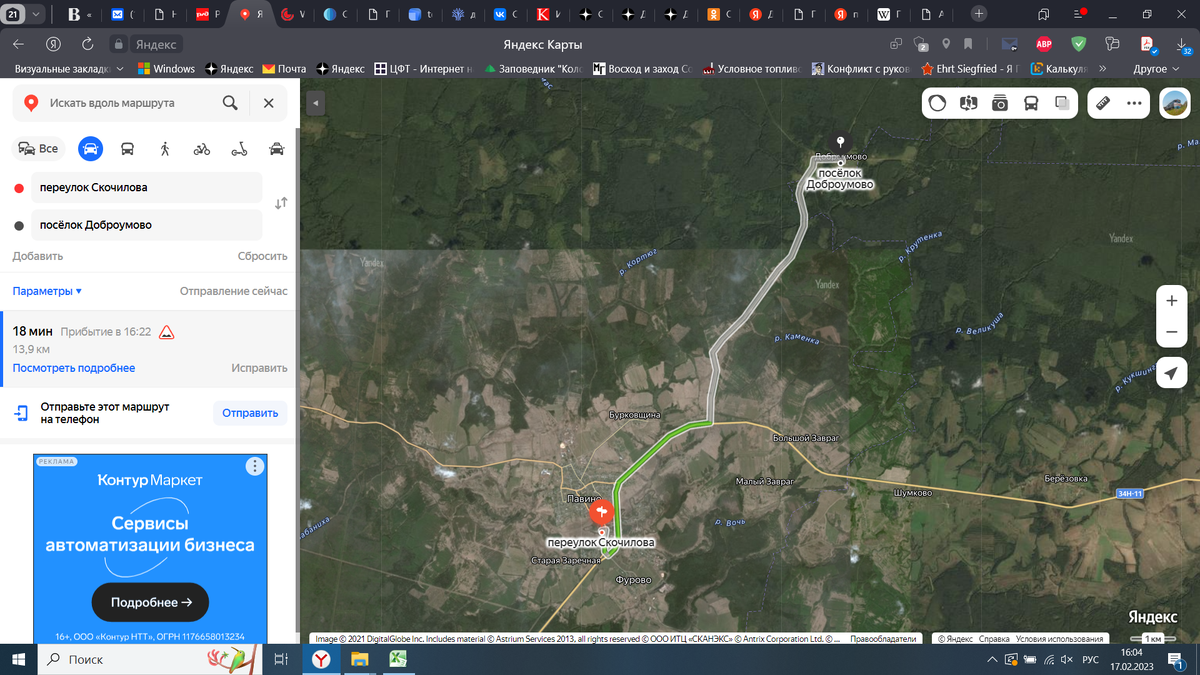Collapse the side panel with the arrow
This screenshot has height=675, width=1200.
point(316,104)
